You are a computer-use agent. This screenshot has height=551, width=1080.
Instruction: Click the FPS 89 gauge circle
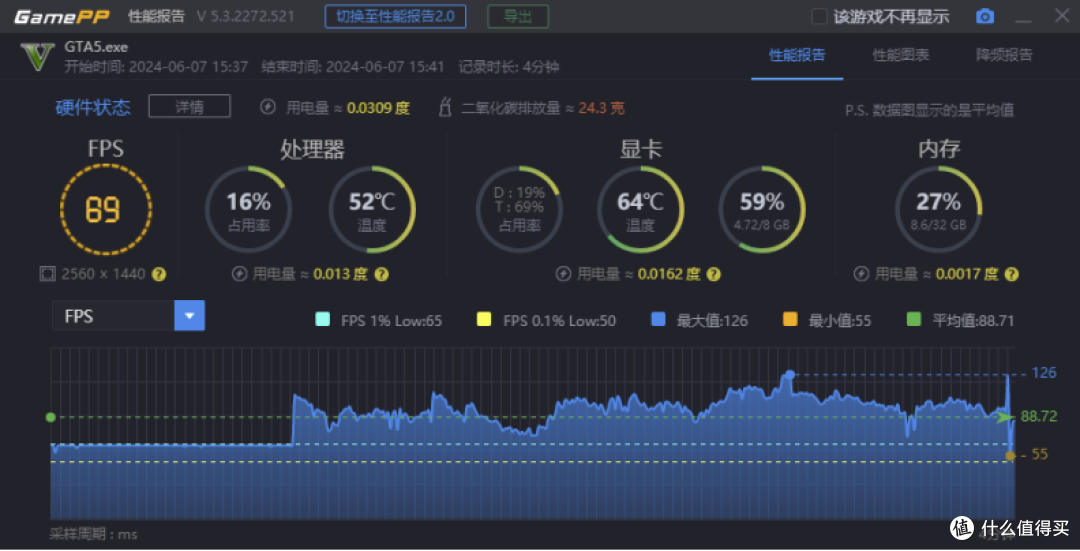[x=105, y=209]
